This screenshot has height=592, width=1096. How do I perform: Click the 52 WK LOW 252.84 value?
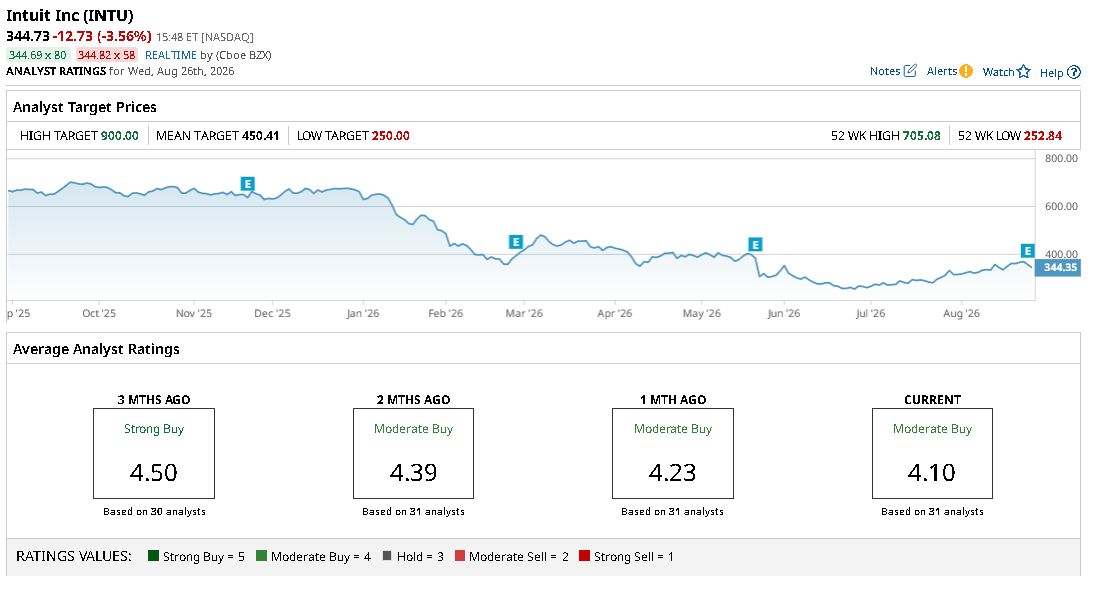tap(1043, 136)
